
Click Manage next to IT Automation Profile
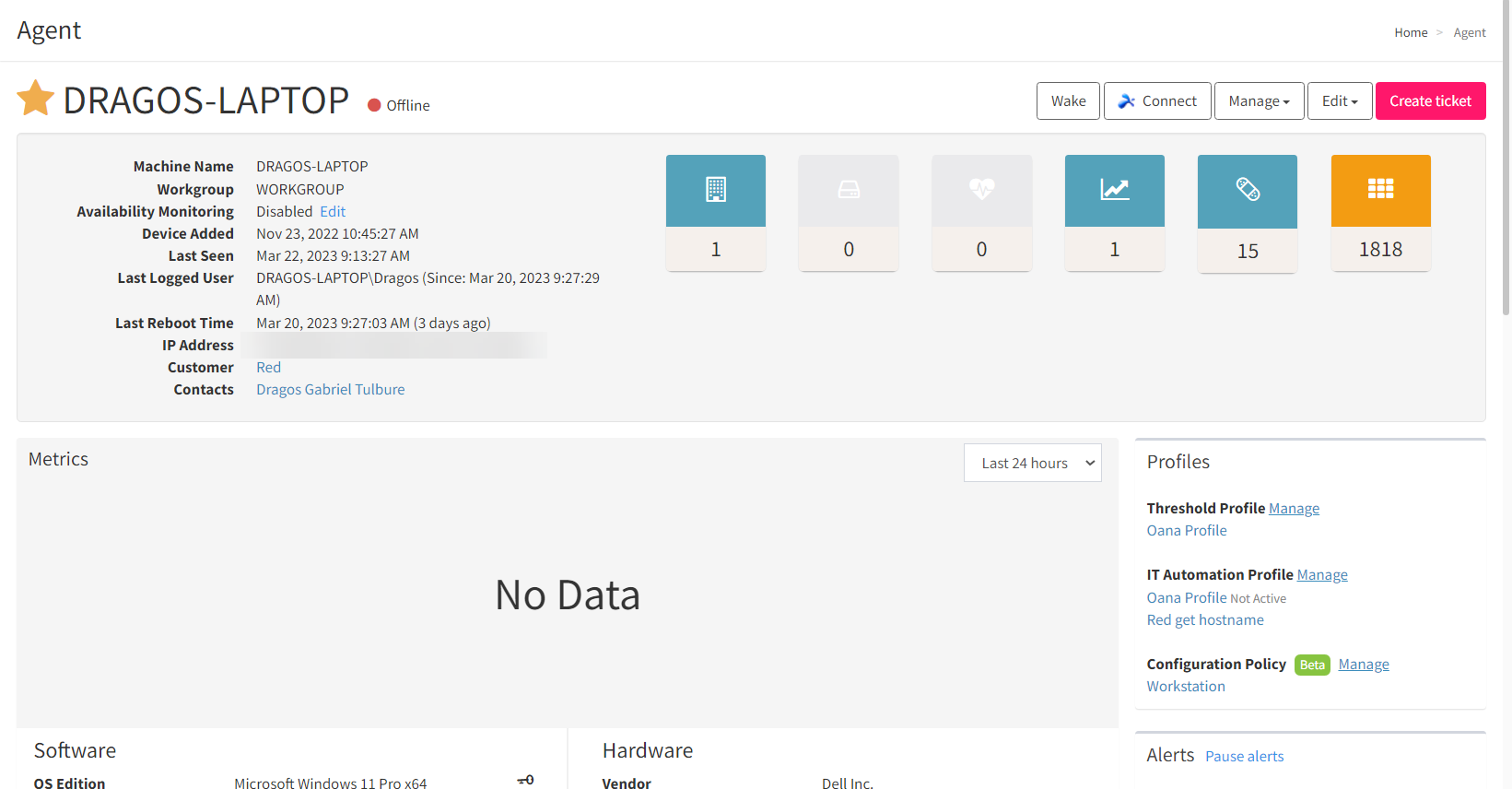[x=1322, y=574]
